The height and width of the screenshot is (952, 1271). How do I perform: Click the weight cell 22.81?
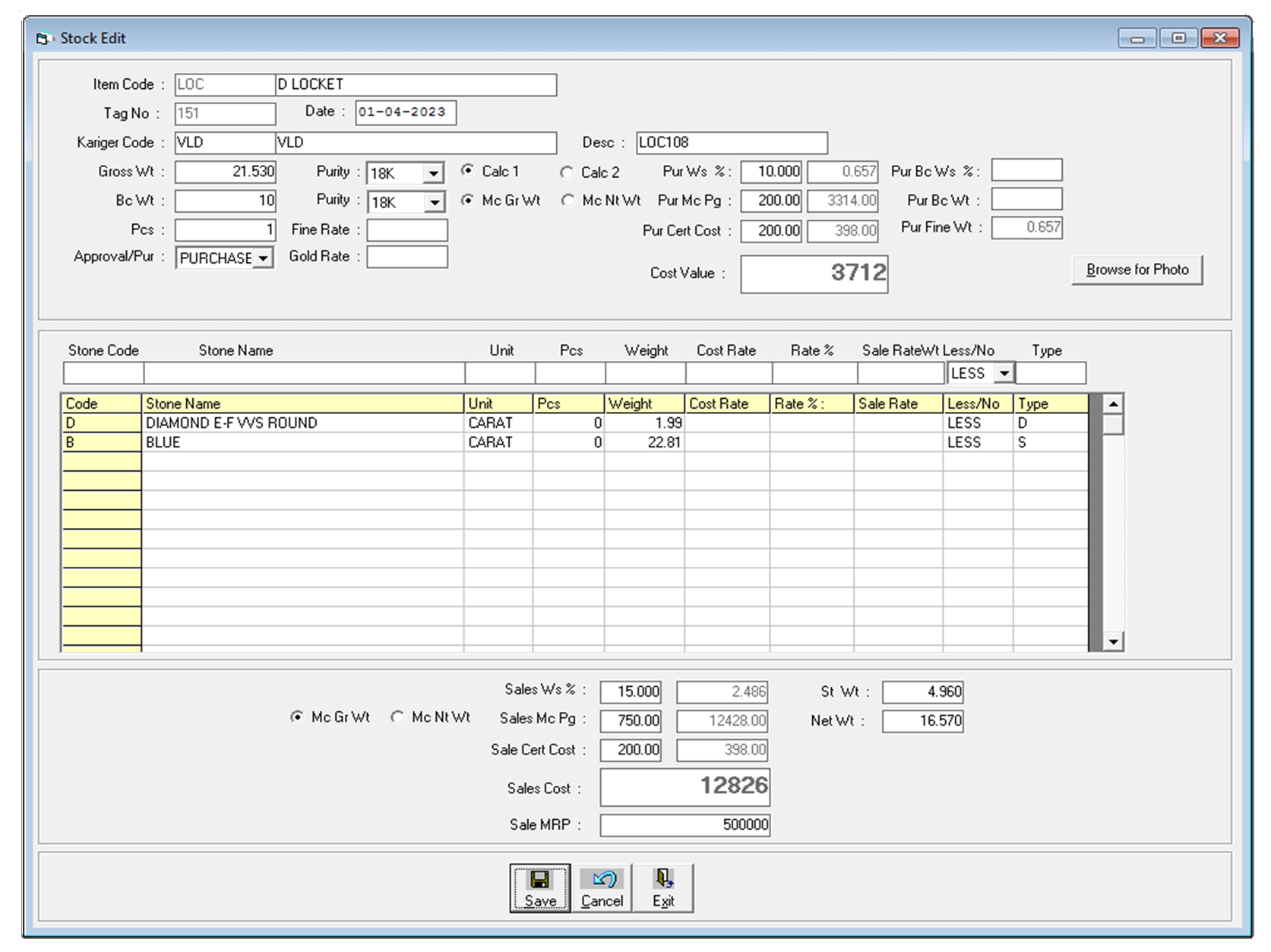[644, 442]
